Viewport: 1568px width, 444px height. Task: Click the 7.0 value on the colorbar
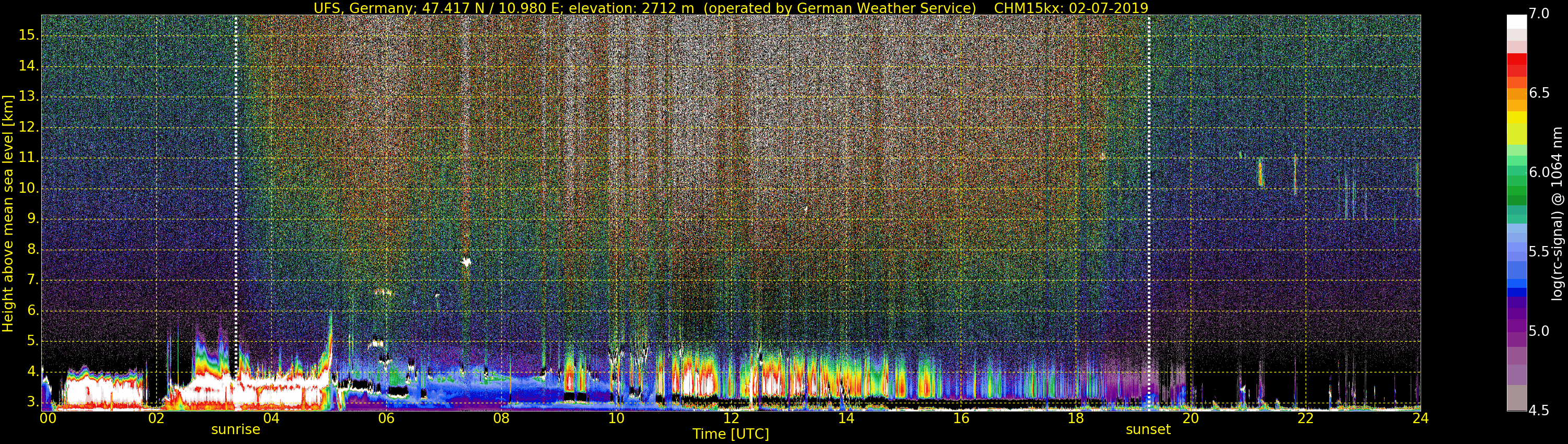point(1539,14)
